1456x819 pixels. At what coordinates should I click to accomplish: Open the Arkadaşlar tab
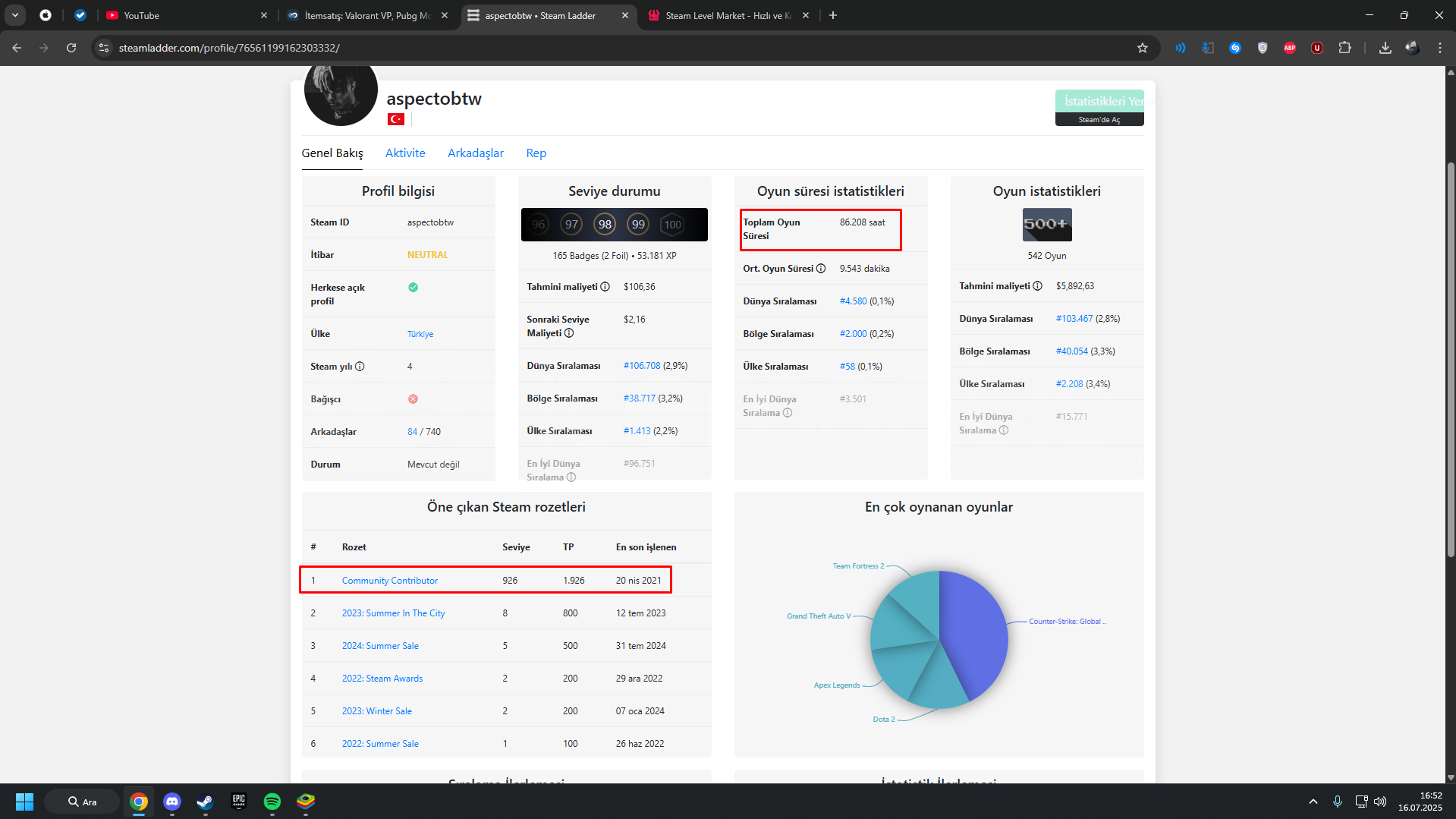pyautogui.click(x=476, y=153)
